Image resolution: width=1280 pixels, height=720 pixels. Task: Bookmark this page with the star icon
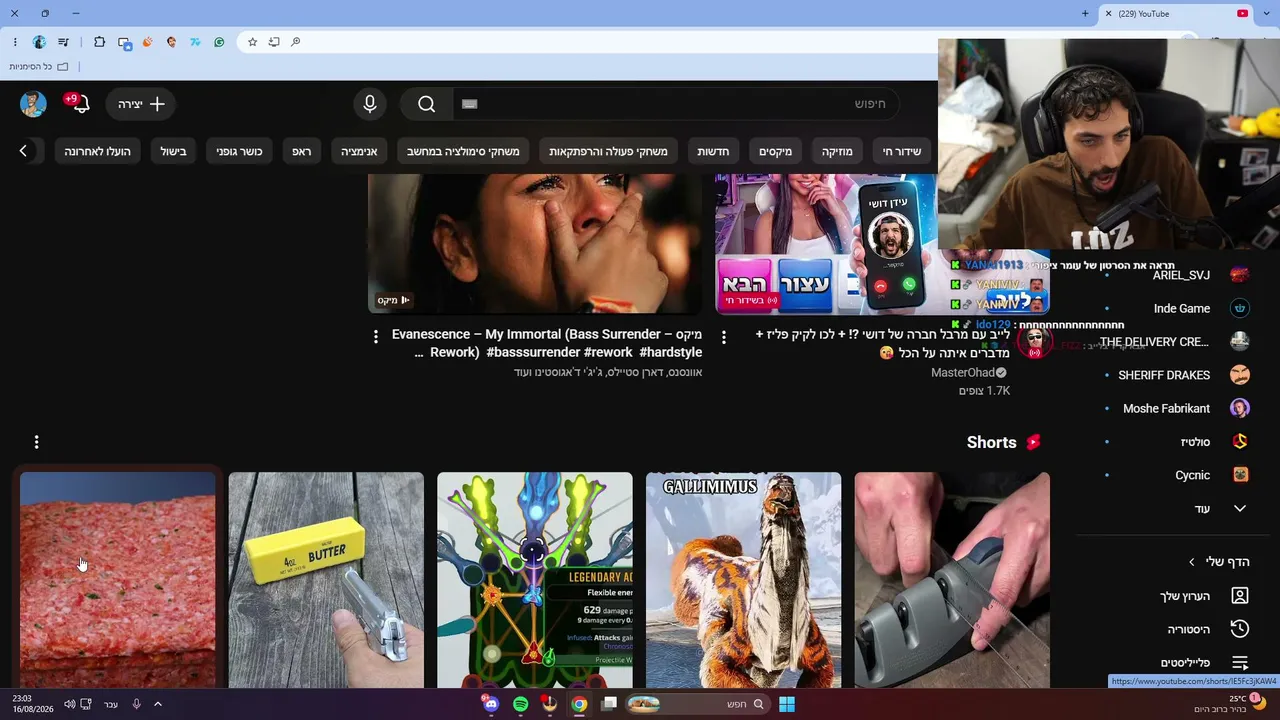tap(252, 42)
